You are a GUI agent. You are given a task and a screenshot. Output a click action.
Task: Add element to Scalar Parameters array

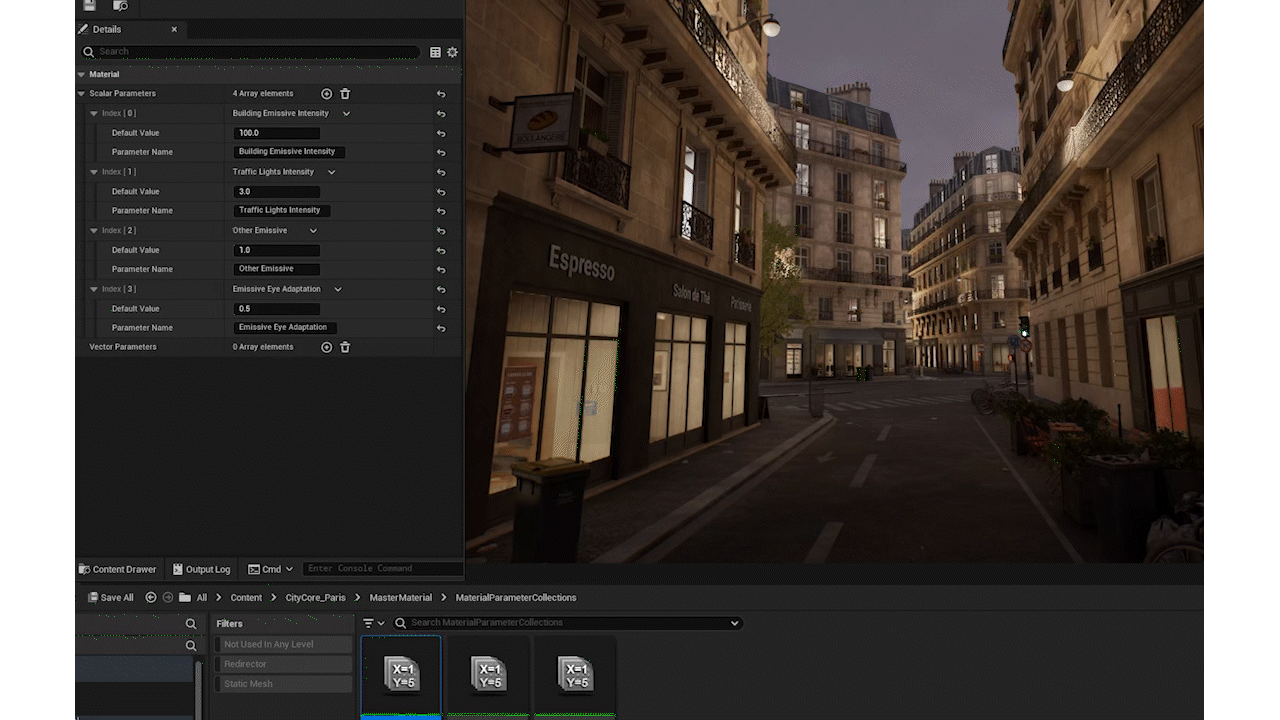point(326,94)
